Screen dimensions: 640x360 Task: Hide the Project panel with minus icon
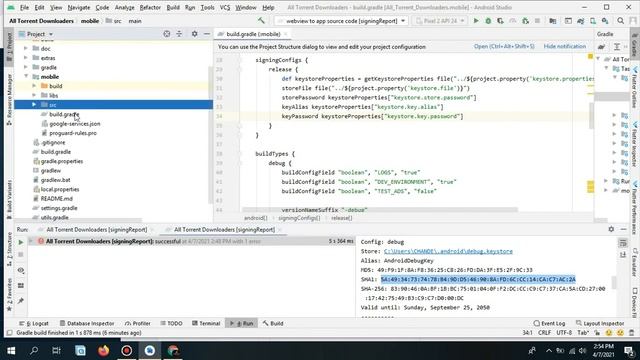coord(207,34)
